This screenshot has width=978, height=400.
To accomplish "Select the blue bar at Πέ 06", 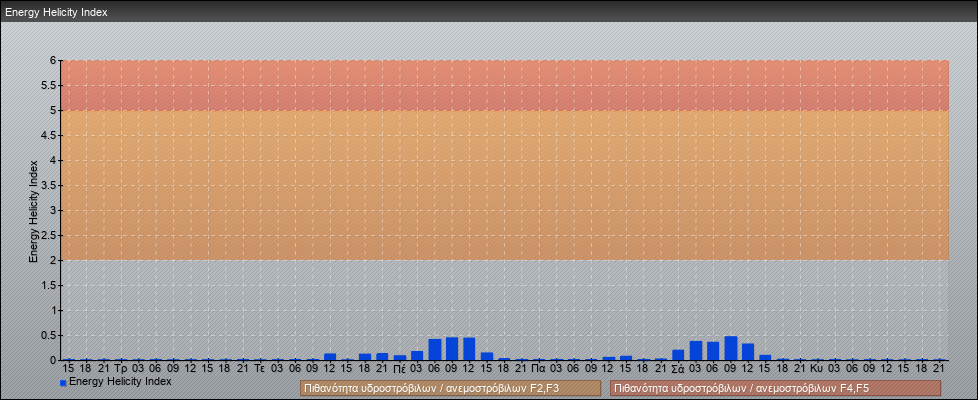I will pyautogui.click(x=435, y=349).
